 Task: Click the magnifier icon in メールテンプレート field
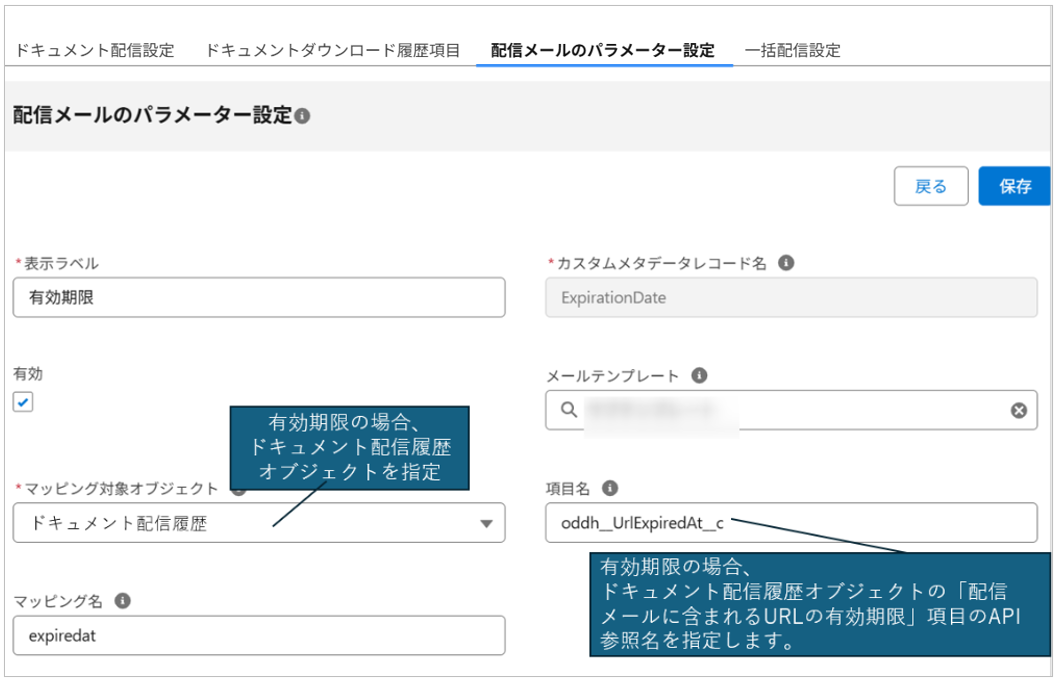click(x=568, y=410)
